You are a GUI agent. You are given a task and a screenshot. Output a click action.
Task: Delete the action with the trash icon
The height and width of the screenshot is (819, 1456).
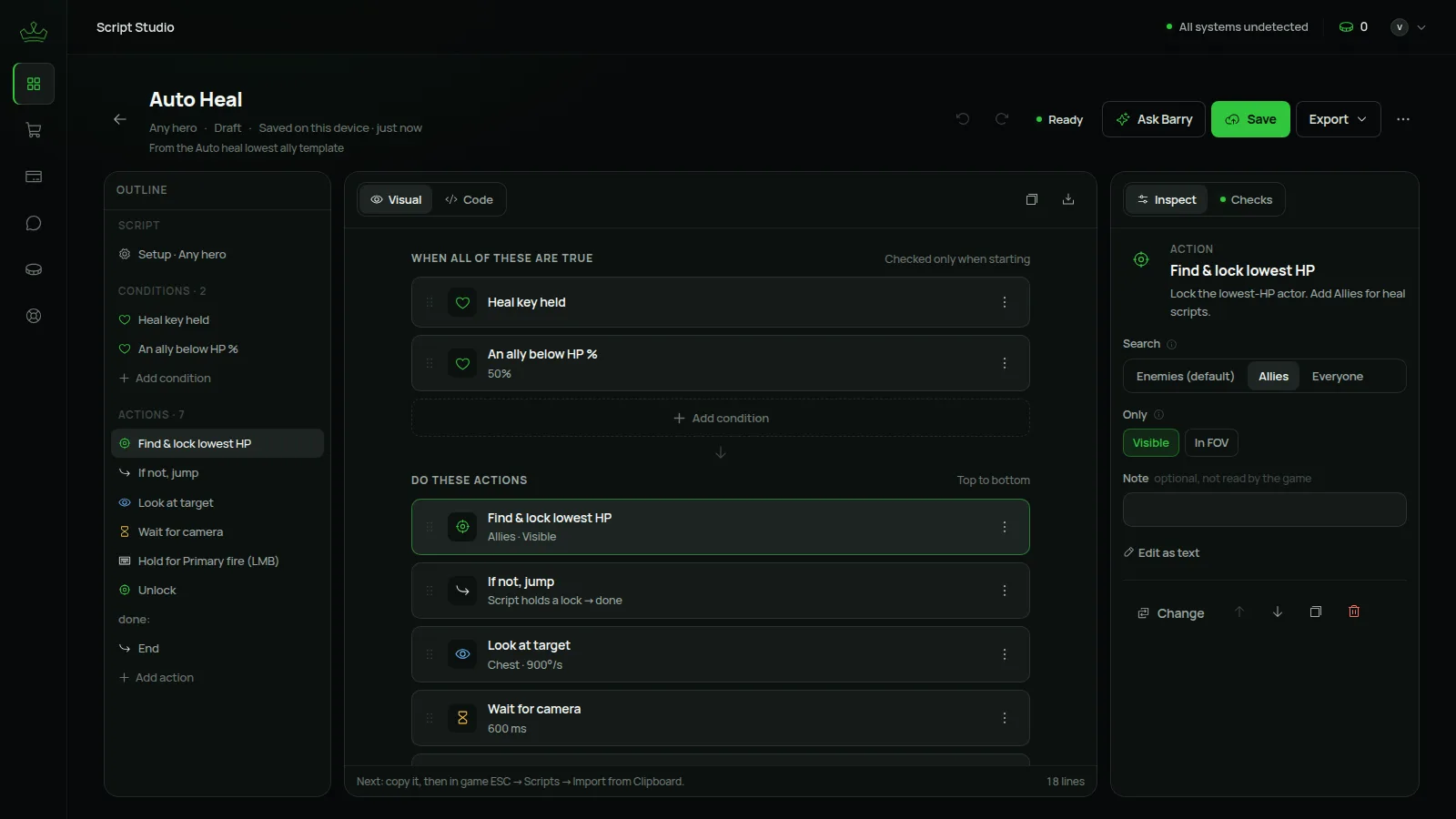point(1354,612)
